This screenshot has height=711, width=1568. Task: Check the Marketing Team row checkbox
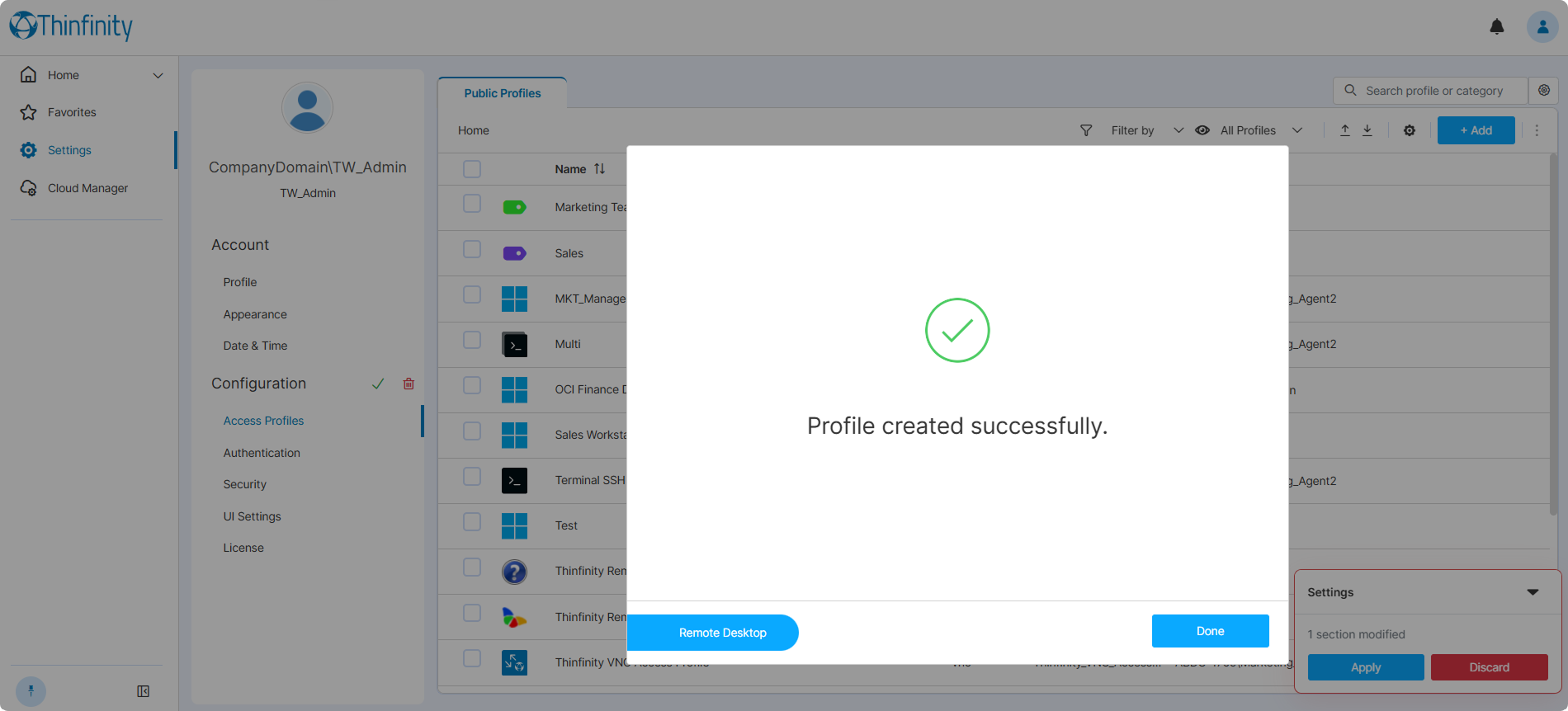coord(472,204)
